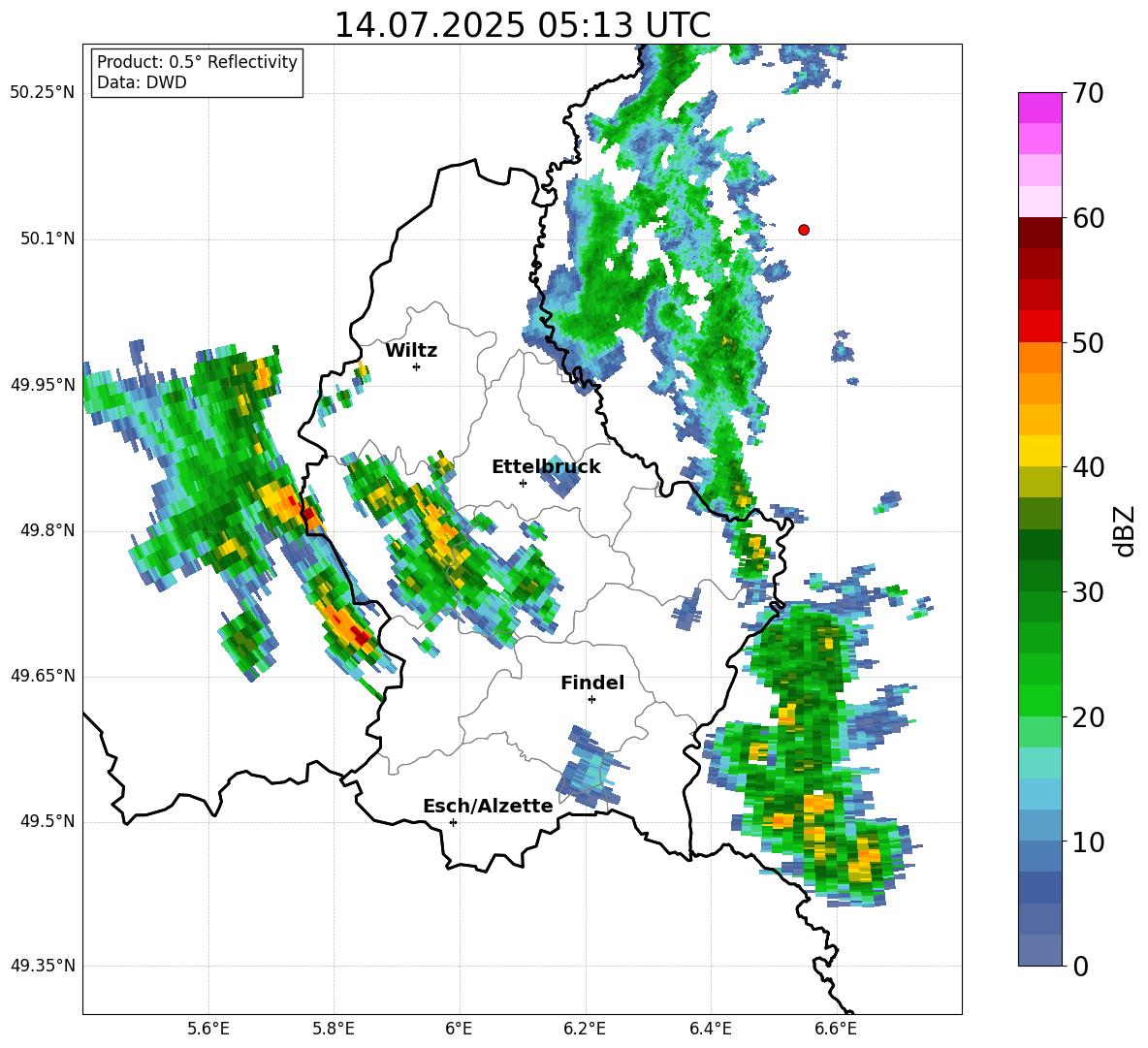The width and height of the screenshot is (1148, 1048).
Task: Click the 49.5°N latitude label
Action: tap(47, 821)
